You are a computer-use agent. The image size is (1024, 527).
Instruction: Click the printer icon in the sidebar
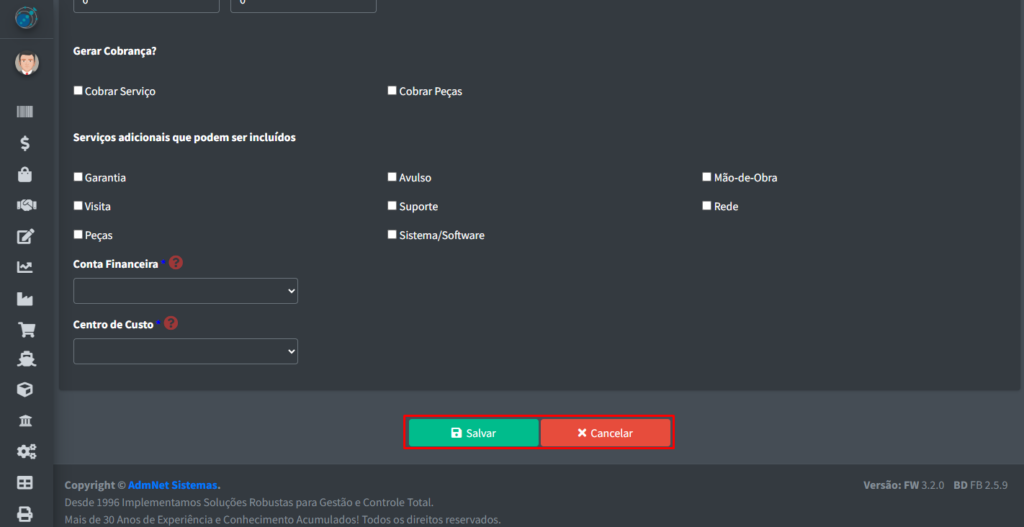(25, 514)
